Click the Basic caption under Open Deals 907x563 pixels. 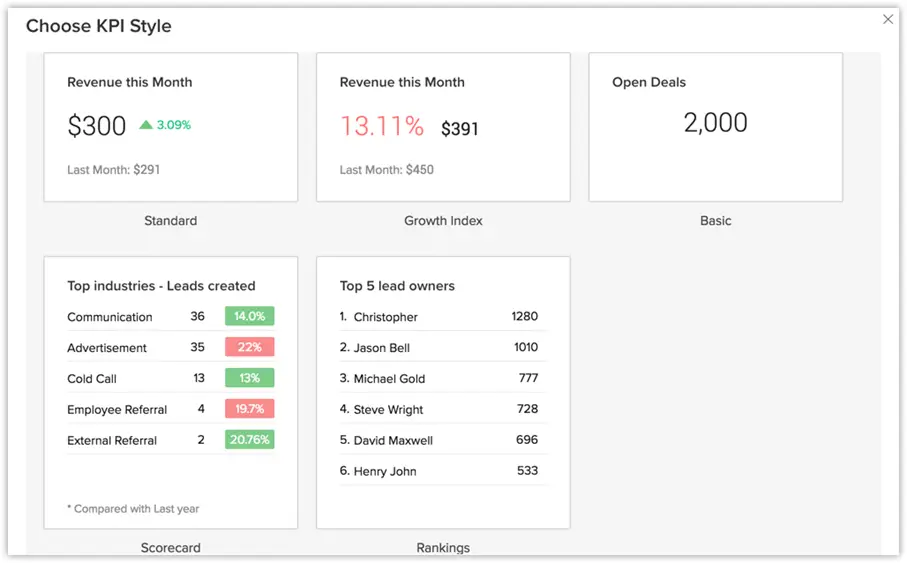coord(715,221)
